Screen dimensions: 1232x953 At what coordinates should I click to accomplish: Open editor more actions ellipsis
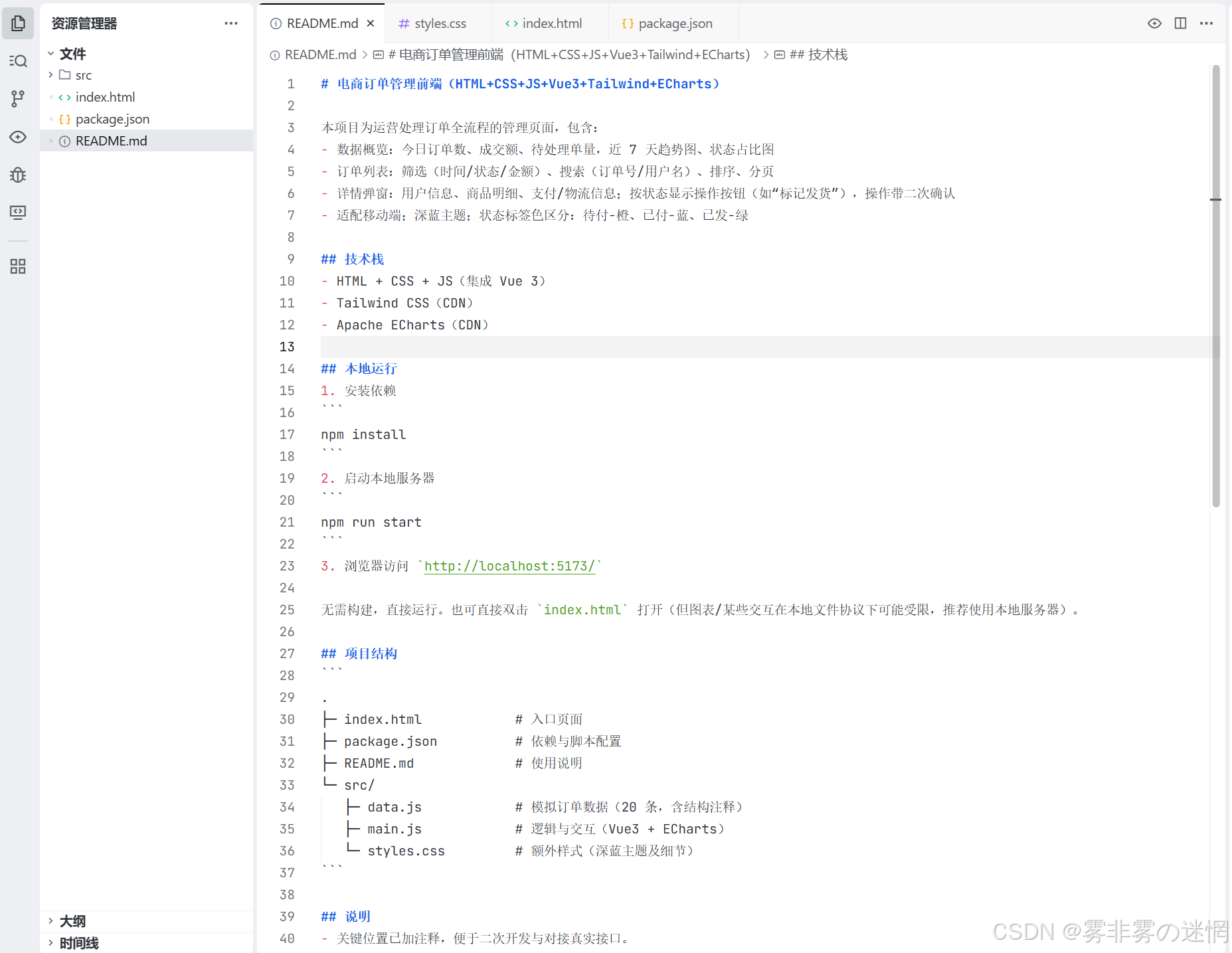(x=1206, y=23)
